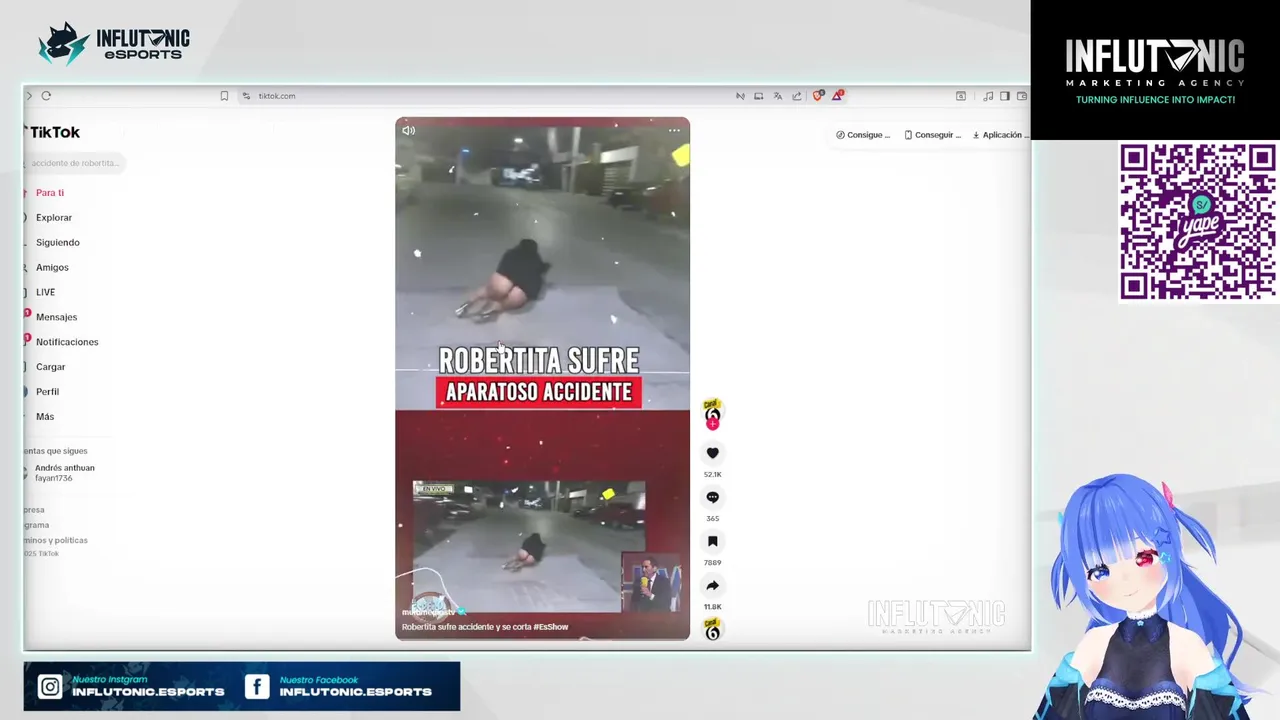The width and height of the screenshot is (1280, 720).
Task: Like the video with the heart icon
Action: (712, 453)
